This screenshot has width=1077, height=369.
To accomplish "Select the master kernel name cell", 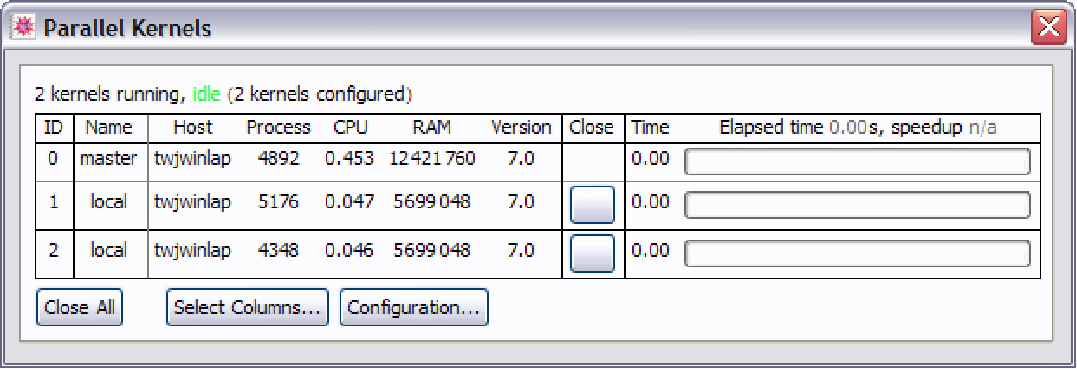I will click(109, 159).
